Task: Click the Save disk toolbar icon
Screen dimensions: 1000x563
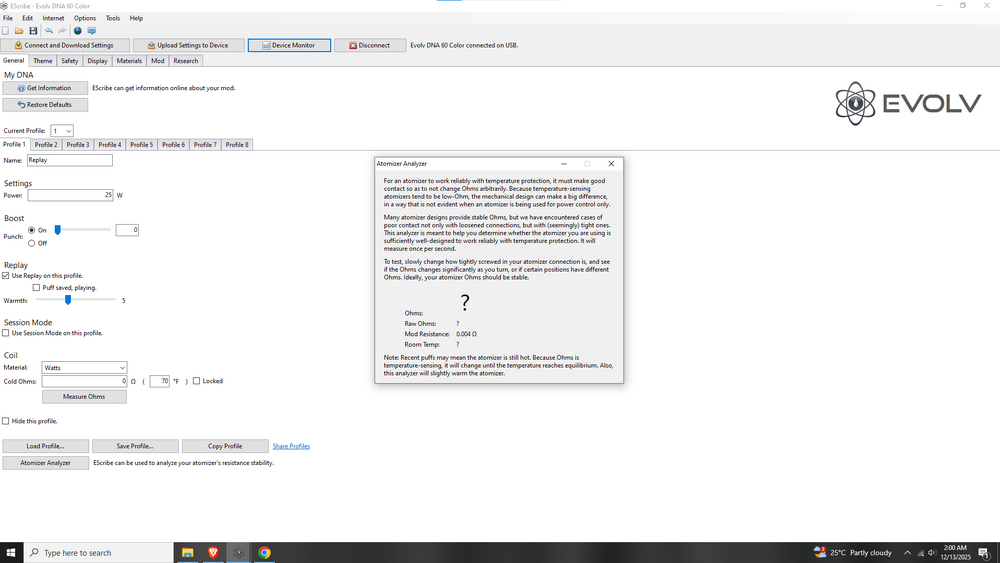Action: (33, 31)
